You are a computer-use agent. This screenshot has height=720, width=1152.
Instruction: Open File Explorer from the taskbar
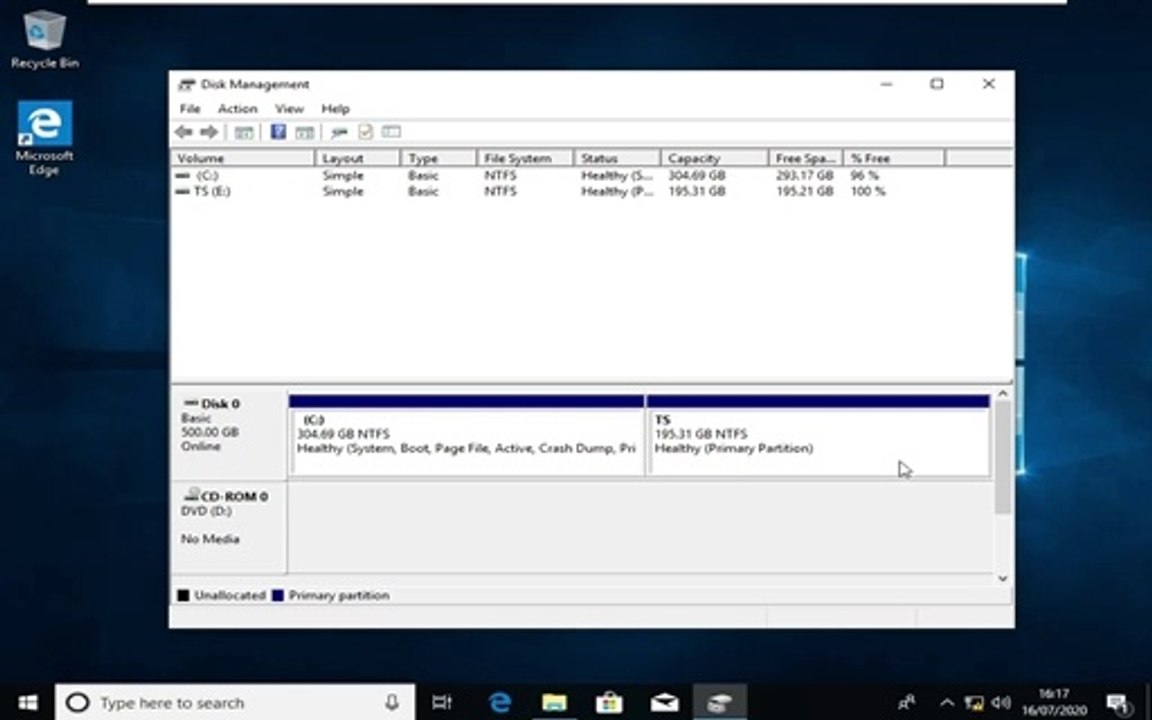click(554, 702)
